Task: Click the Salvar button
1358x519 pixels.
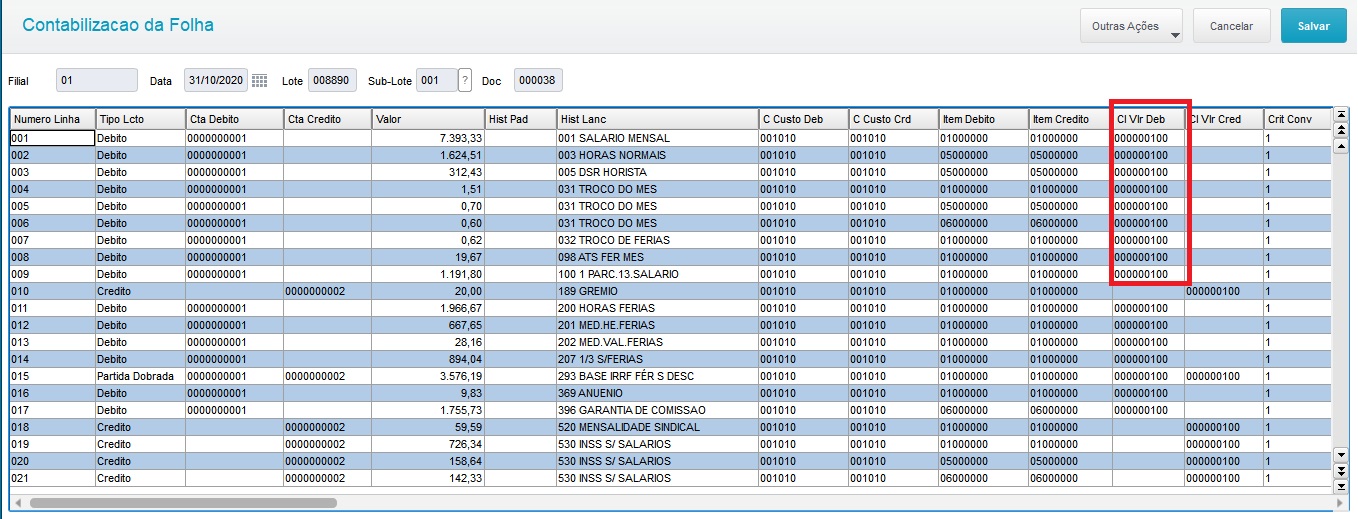Action: (1313, 26)
